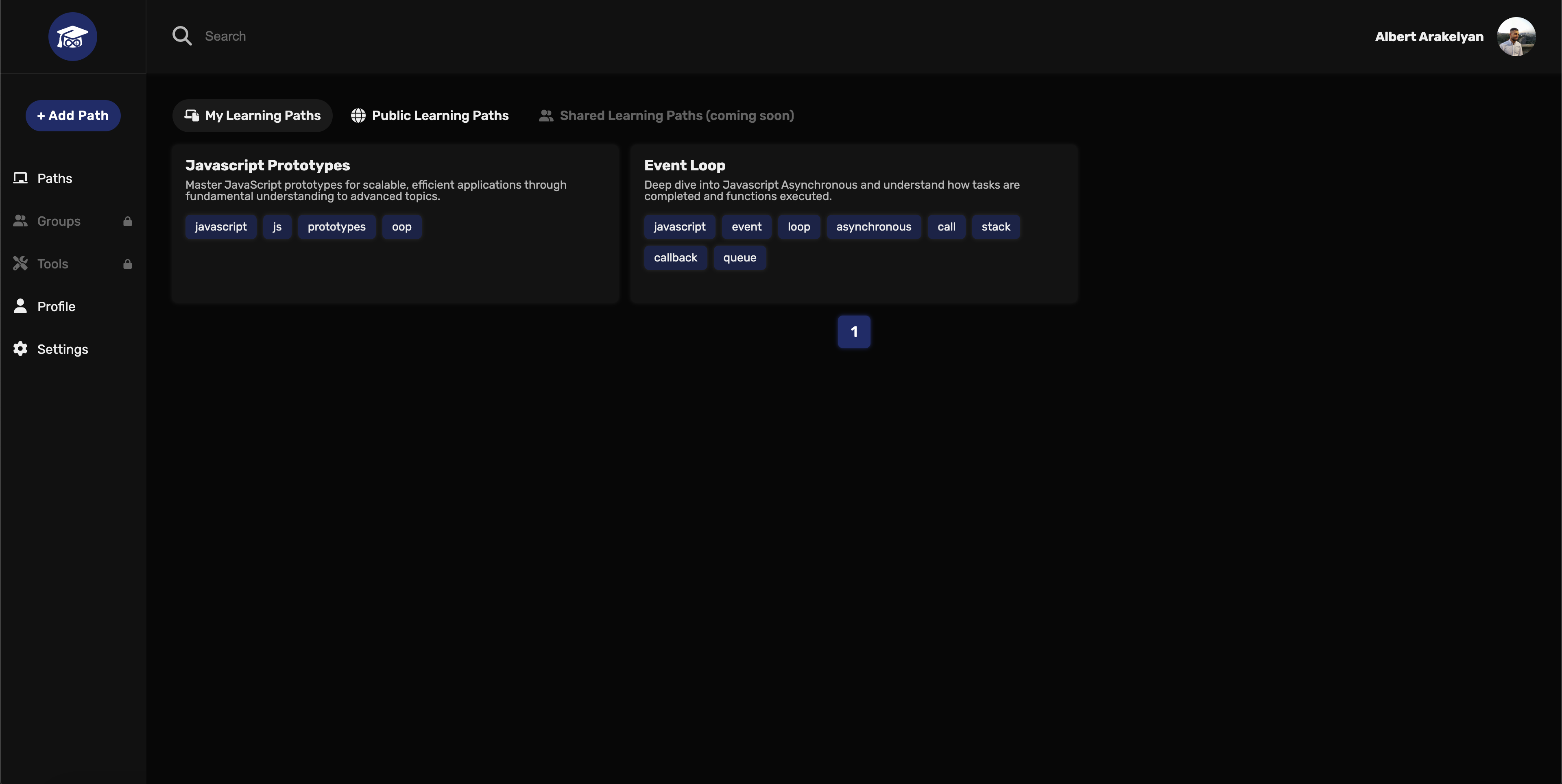Click javascript tag on Event Loop card
1562x784 pixels.
pos(680,227)
